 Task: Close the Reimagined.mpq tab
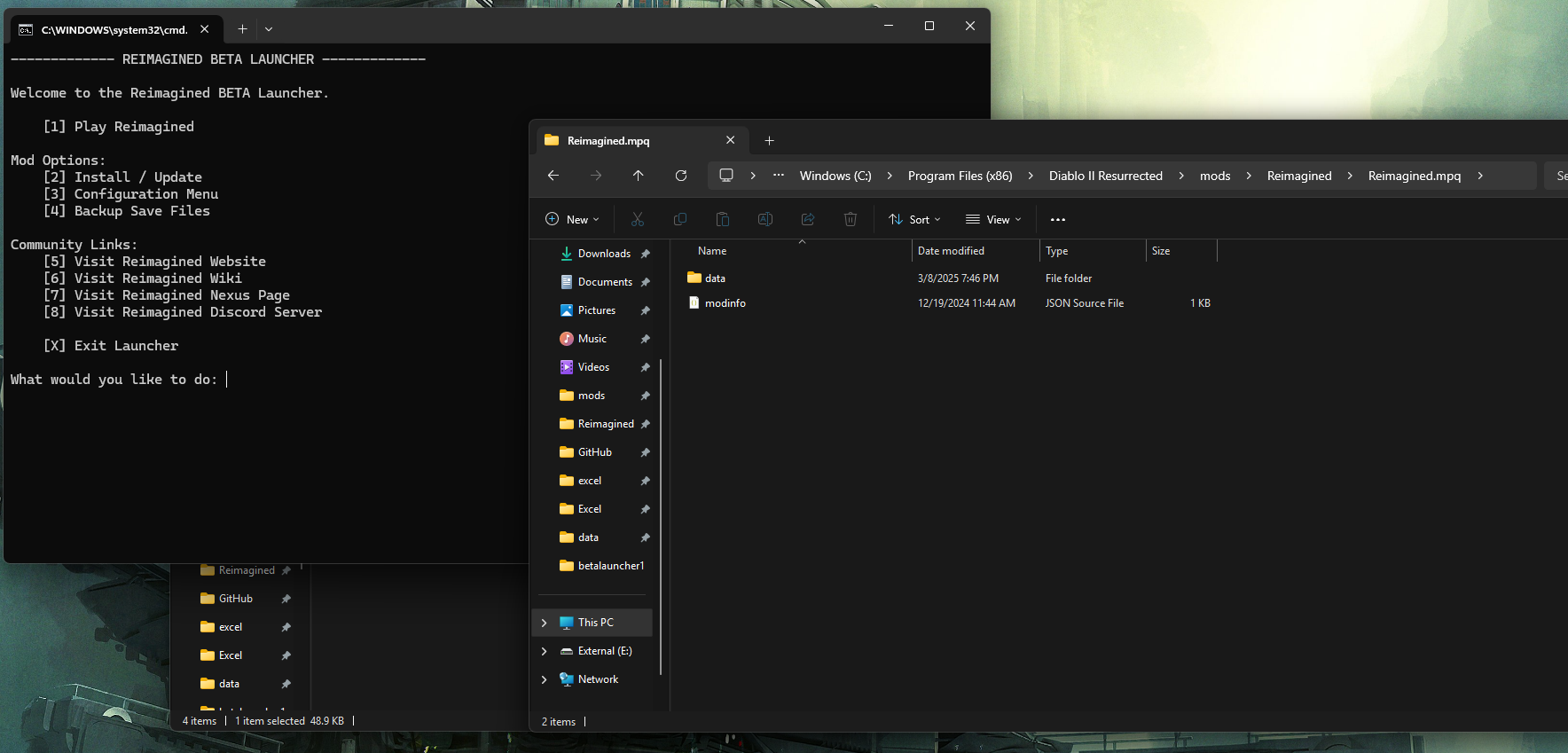point(731,140)
